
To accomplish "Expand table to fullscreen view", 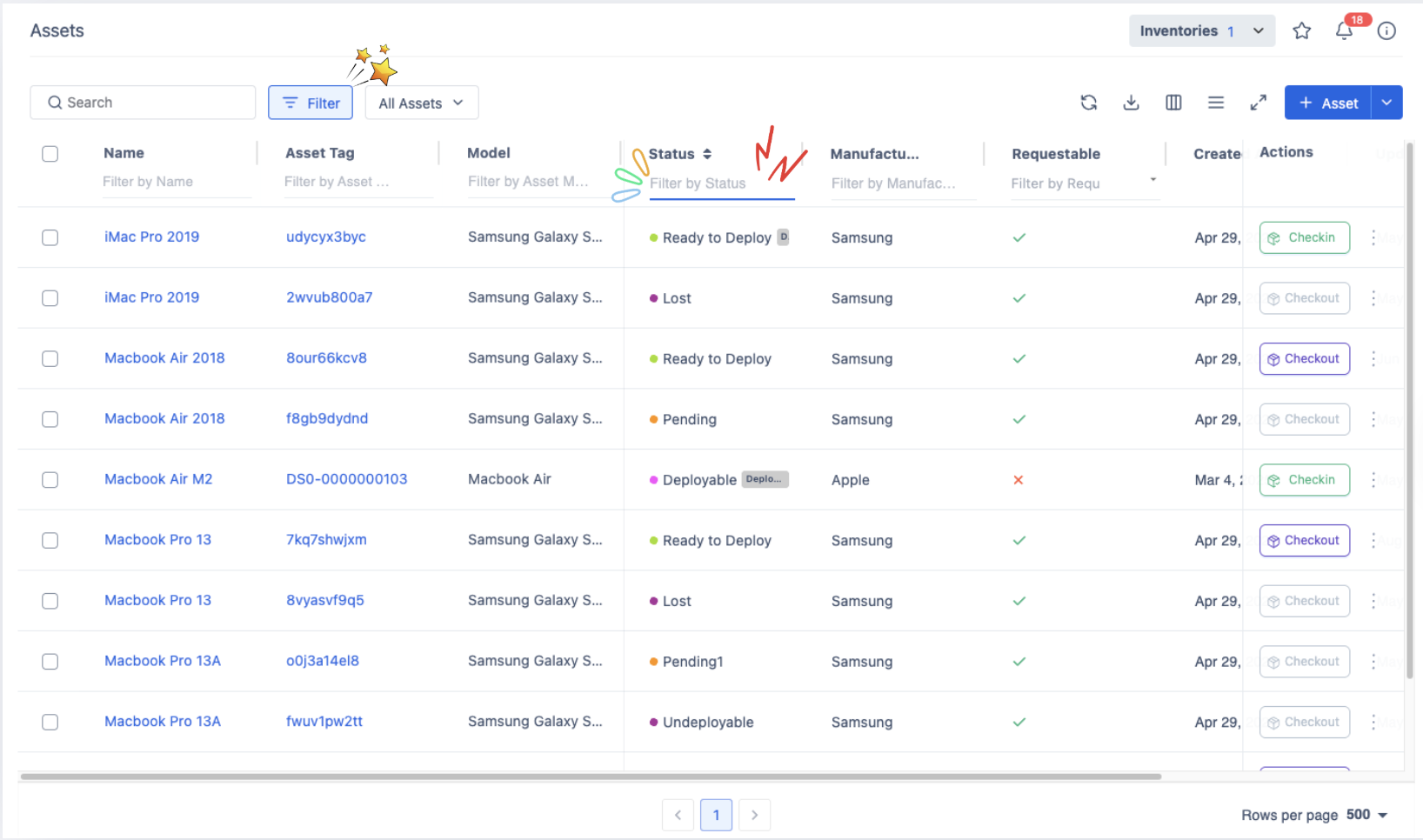I will tap(1258, 103).
